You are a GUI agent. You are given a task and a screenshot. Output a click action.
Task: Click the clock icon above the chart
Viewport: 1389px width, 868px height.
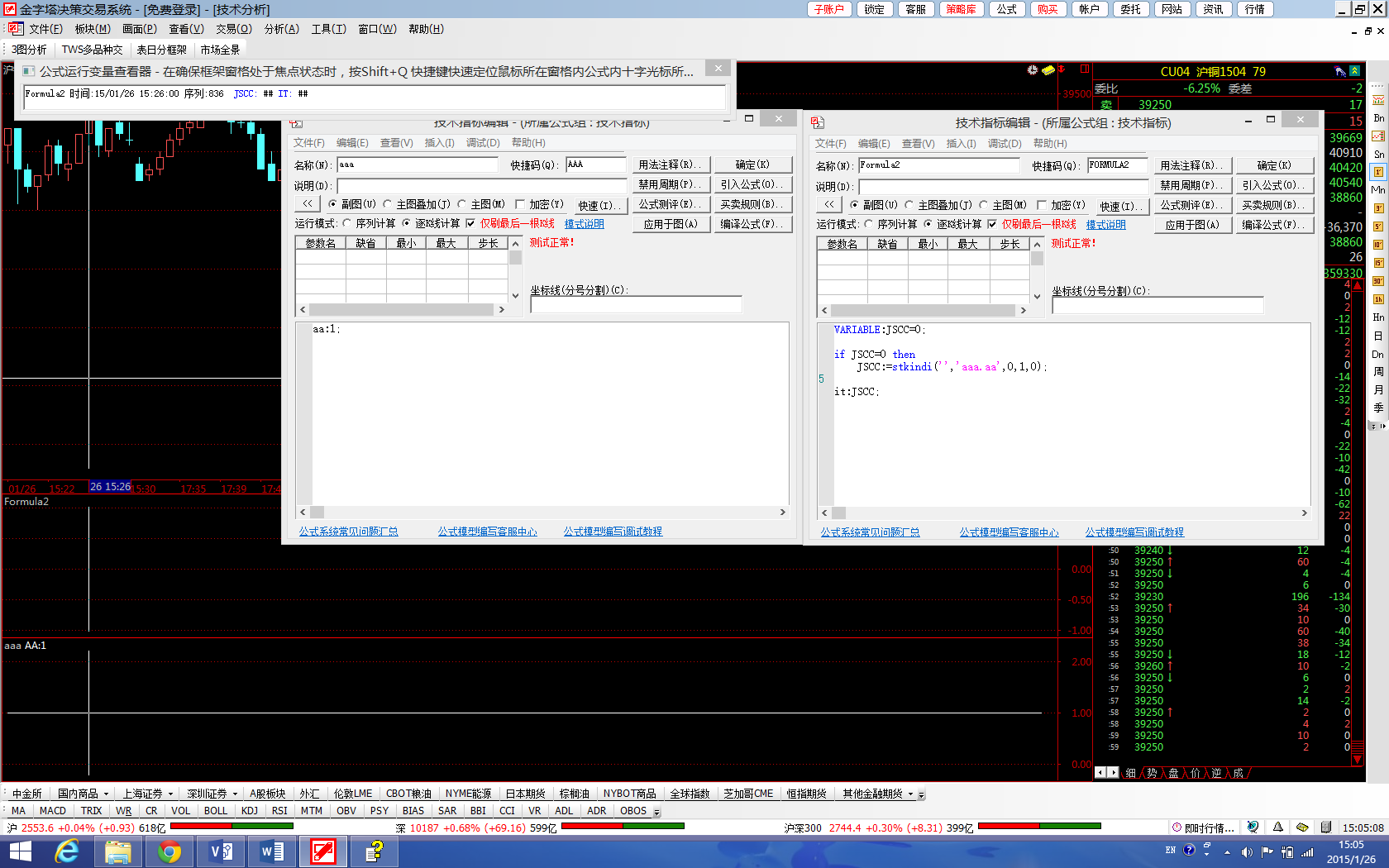1032,70
